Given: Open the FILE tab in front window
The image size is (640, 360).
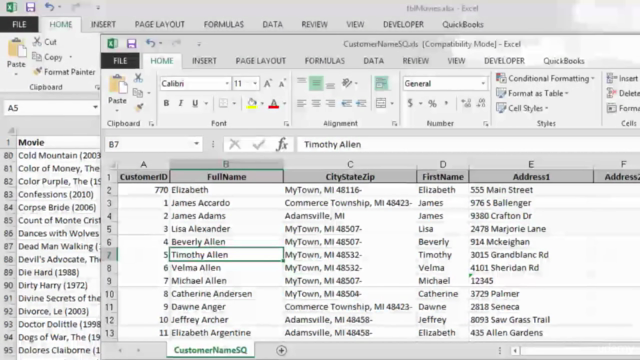Looking at the screenshot, I should click(x=120, y=61).
